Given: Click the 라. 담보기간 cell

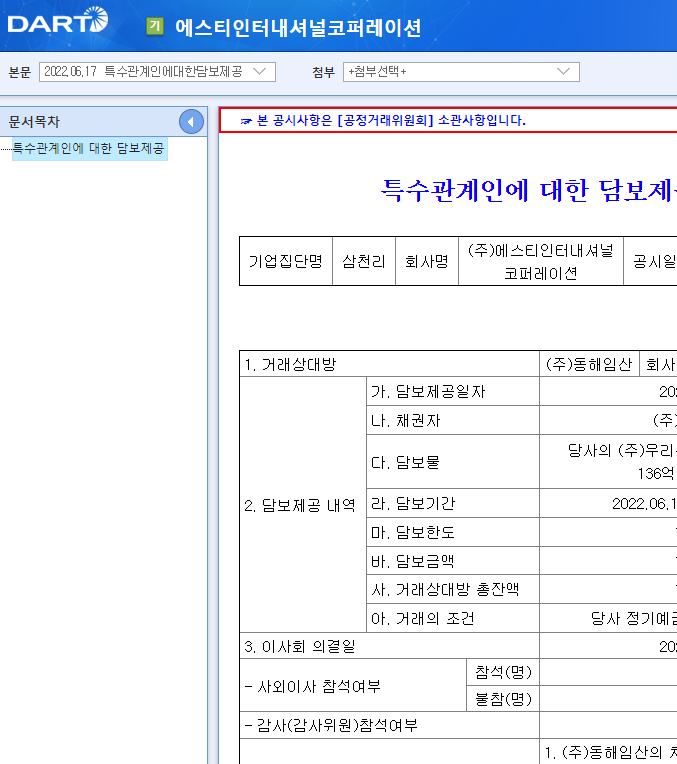Looking at the screenshot, I should (x=453, y=503).
